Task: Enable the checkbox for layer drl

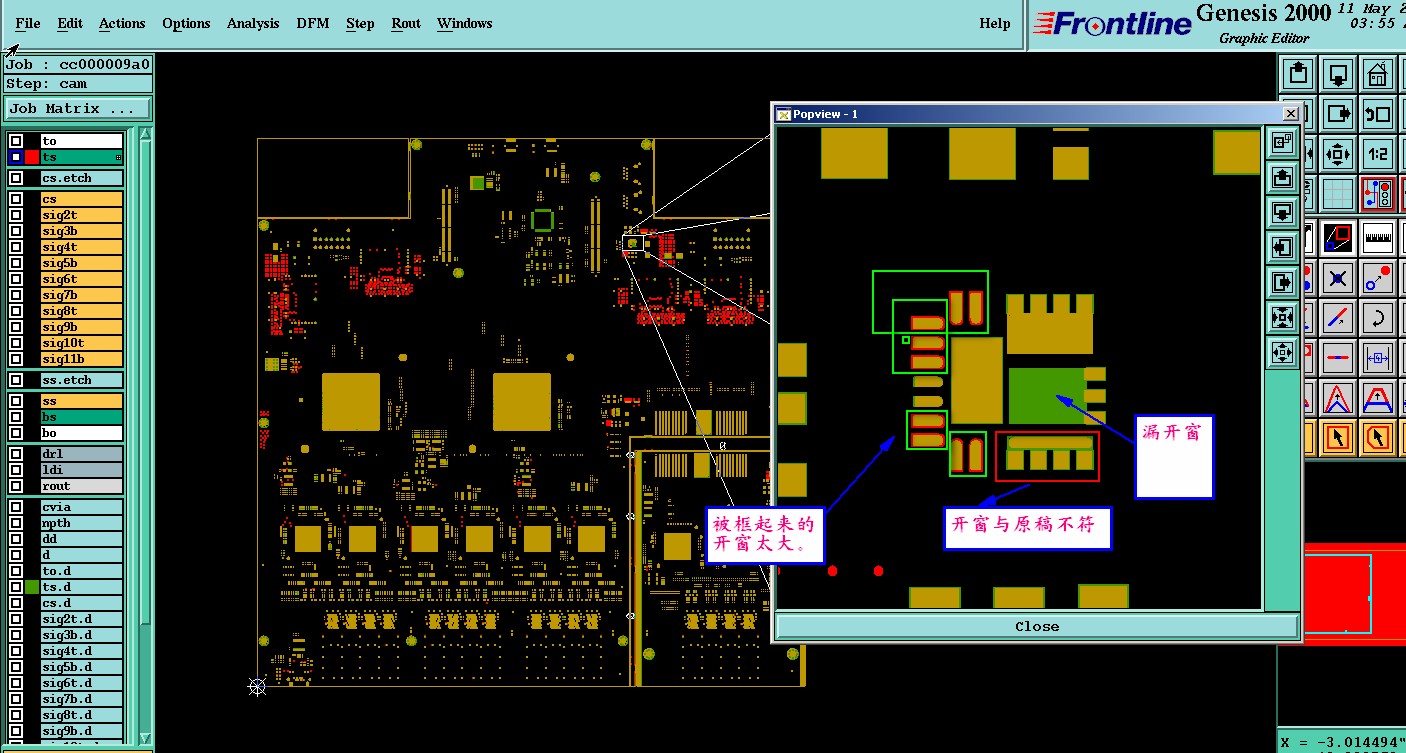Action: pos(16,454)
